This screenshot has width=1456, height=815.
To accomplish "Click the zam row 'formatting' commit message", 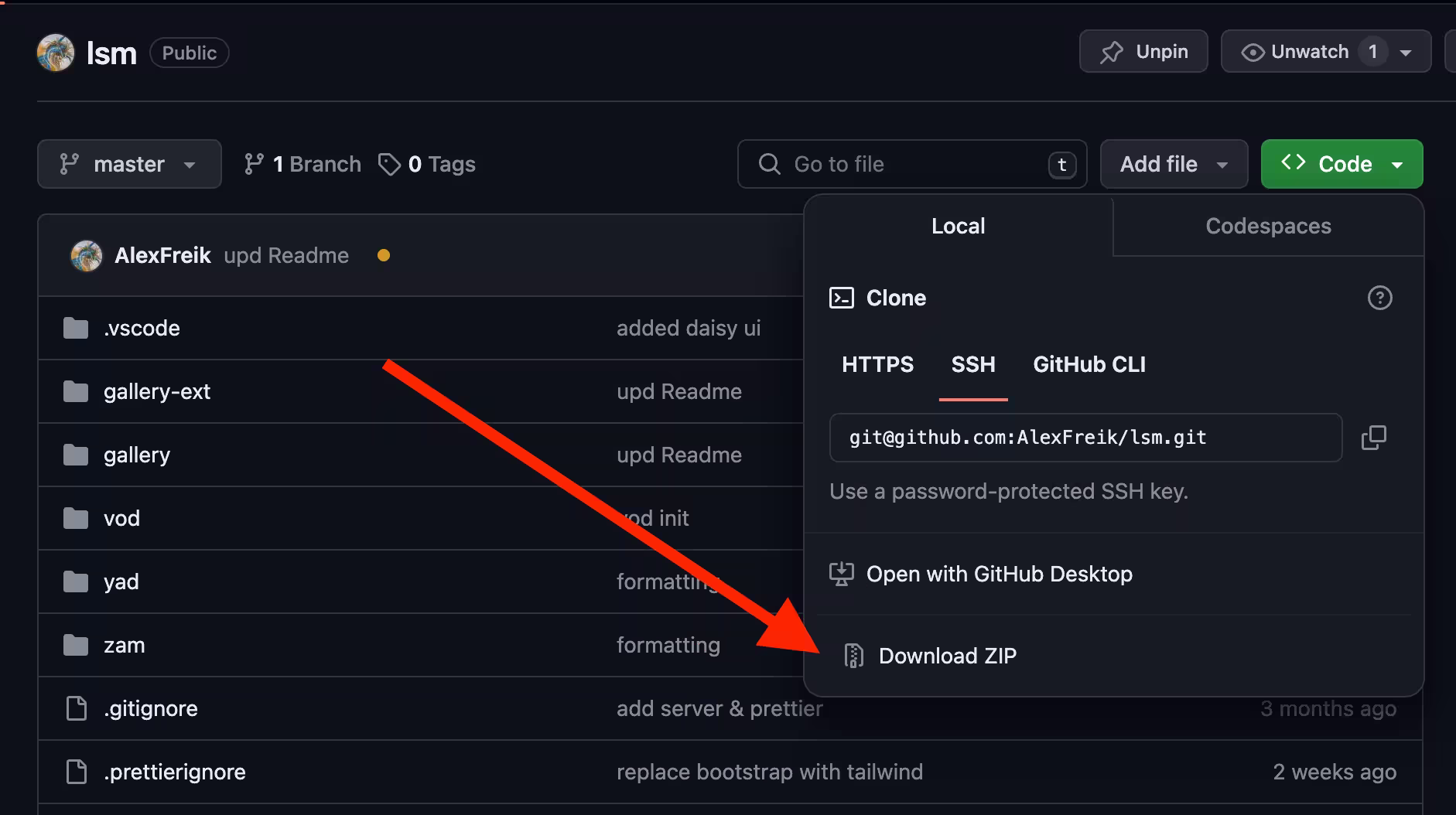I will (x=668, y=645).
